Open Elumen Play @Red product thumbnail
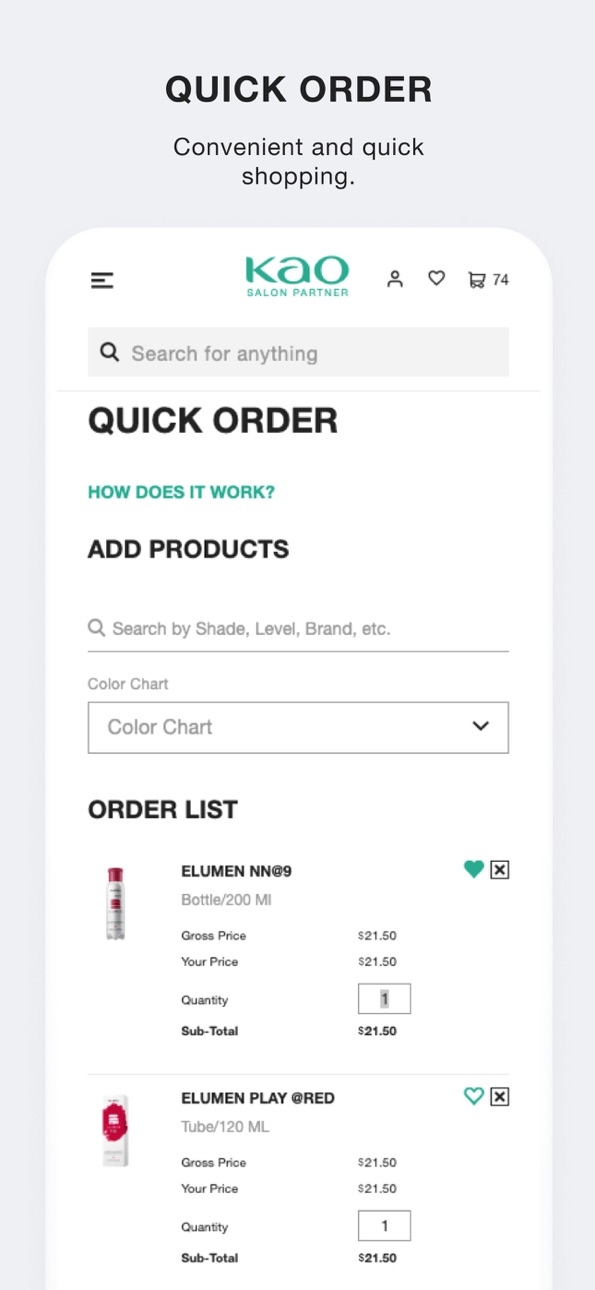Viewport: 595px width, 1290px height. point(116,1131)
